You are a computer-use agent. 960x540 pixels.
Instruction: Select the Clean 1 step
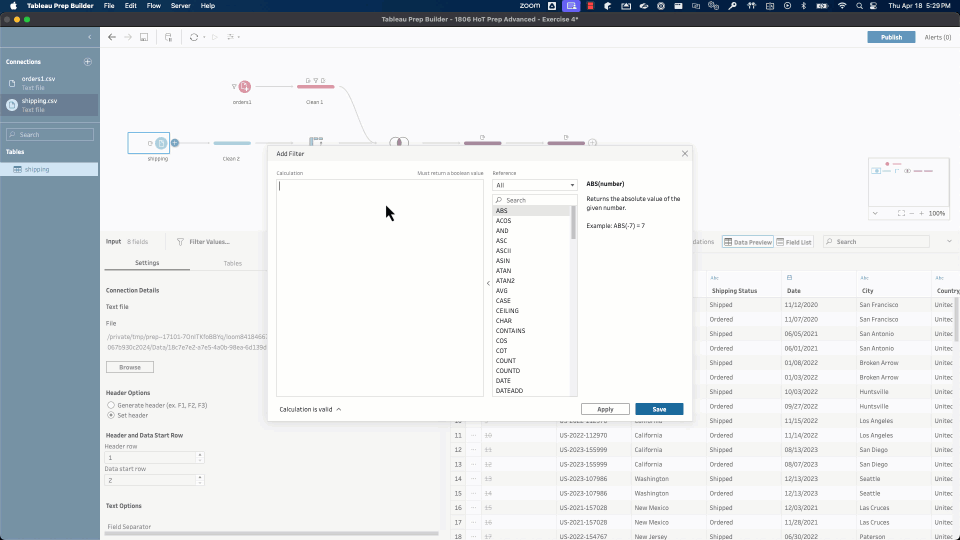[315, 87]
